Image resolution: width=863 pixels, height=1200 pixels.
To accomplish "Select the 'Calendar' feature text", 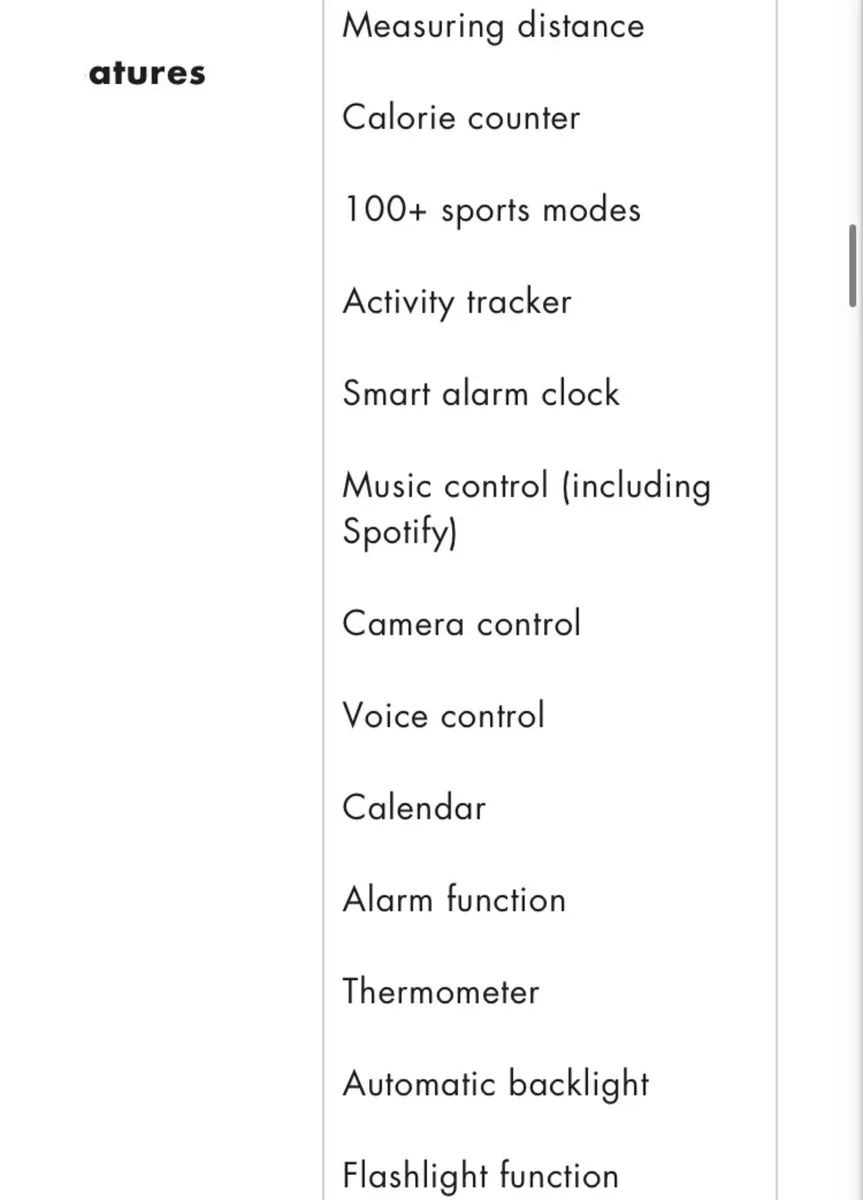I will tap(414, 807).
